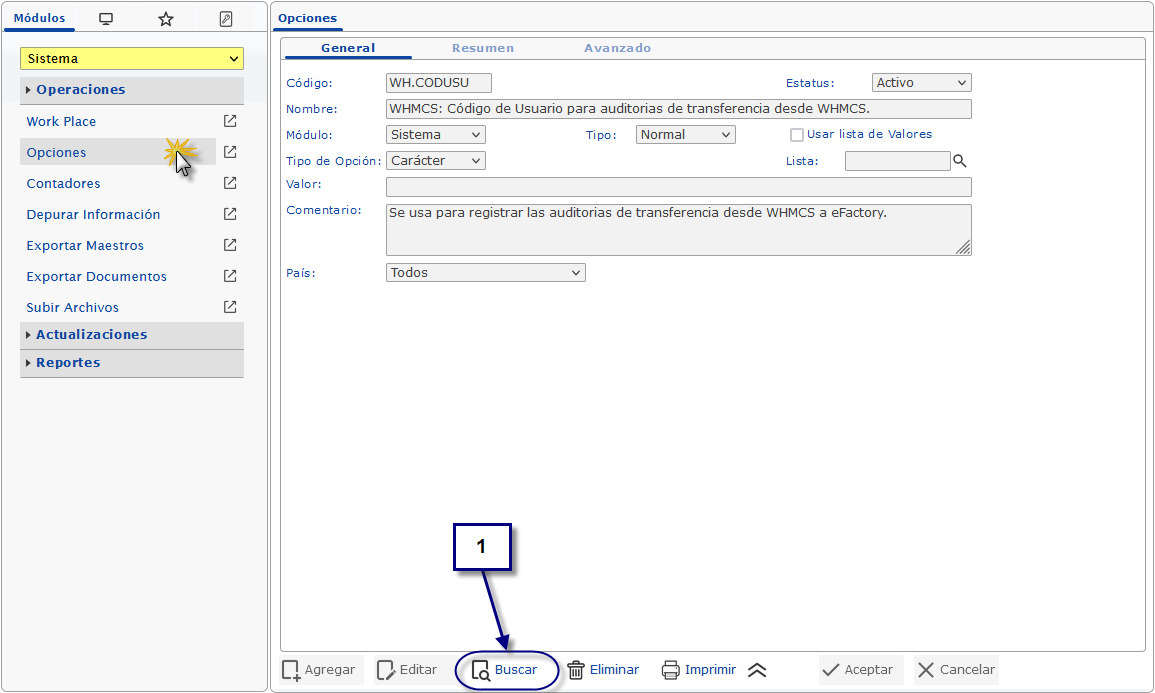Click the Valor input field
1155x693 pixels.
coord(678,187)
